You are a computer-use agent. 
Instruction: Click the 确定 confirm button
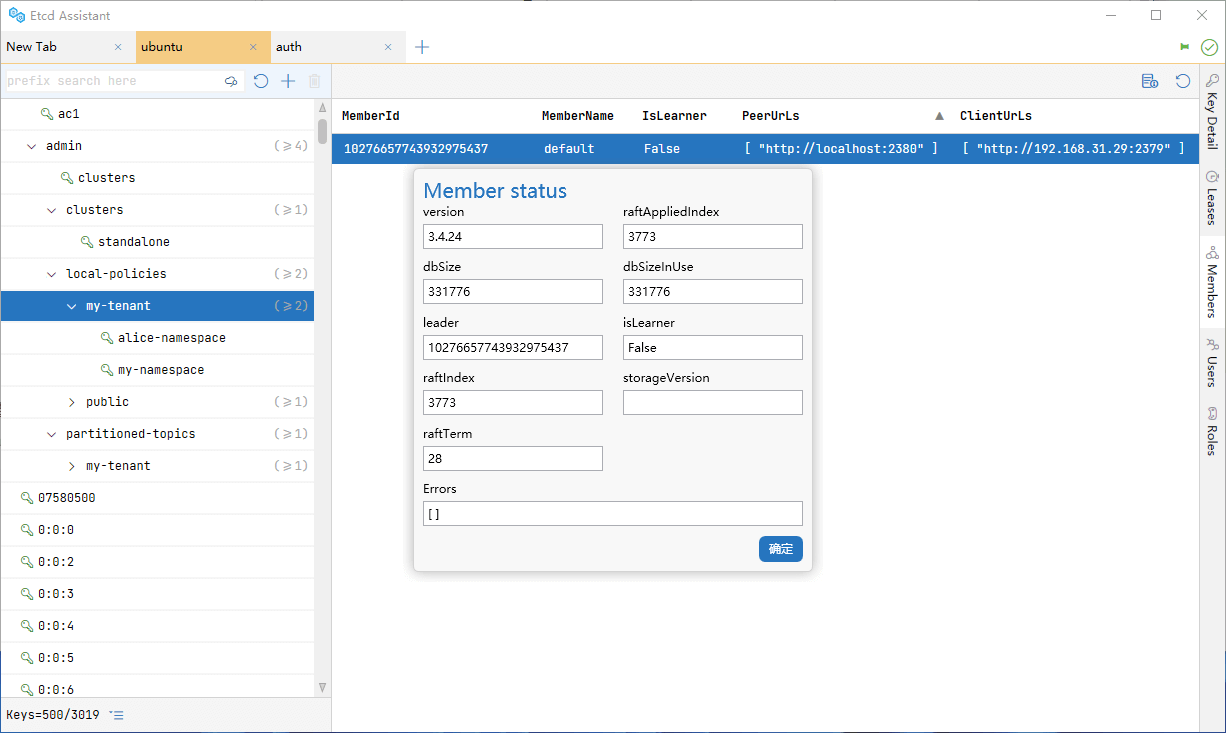tap(780, 549)
